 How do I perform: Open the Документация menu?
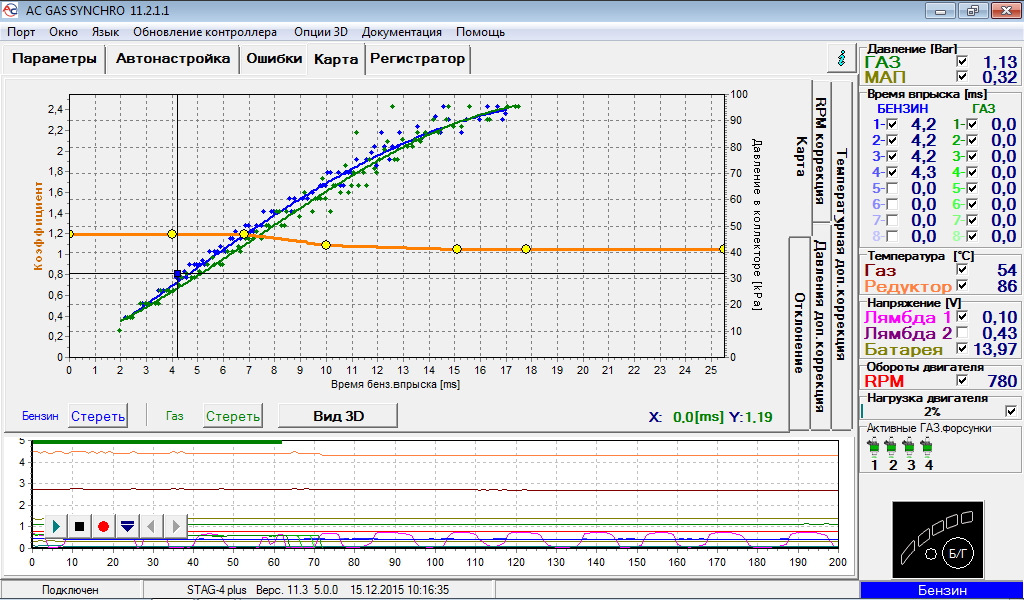402,32
